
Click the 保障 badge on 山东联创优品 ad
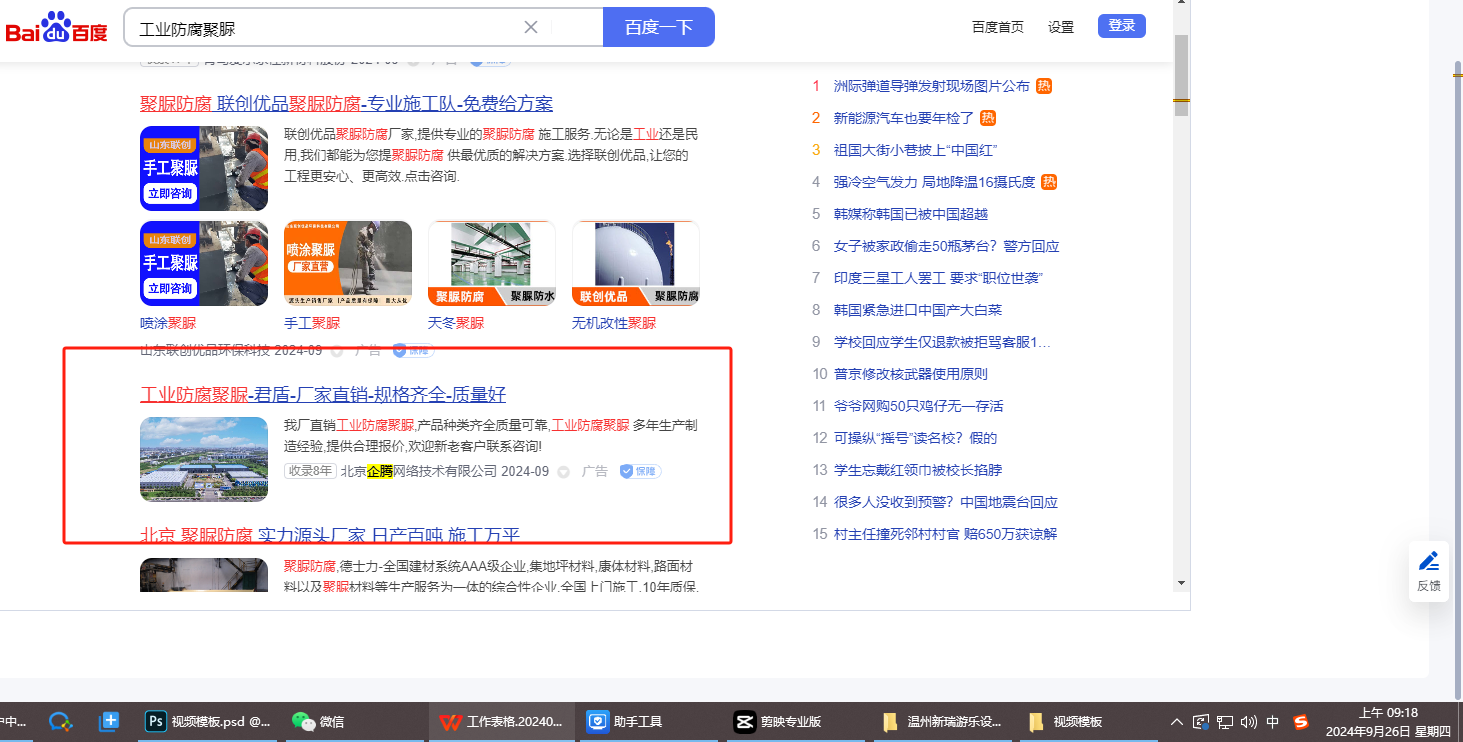(413, 350)
